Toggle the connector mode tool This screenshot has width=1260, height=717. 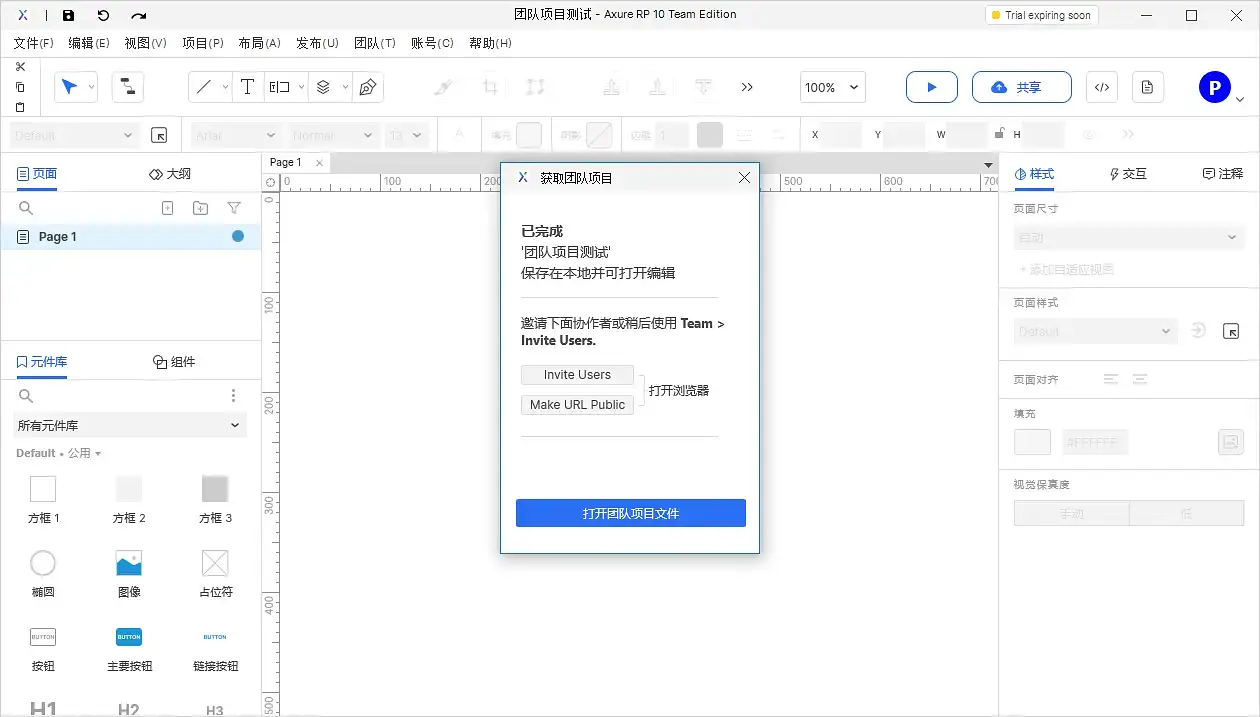tap(128, 87)
